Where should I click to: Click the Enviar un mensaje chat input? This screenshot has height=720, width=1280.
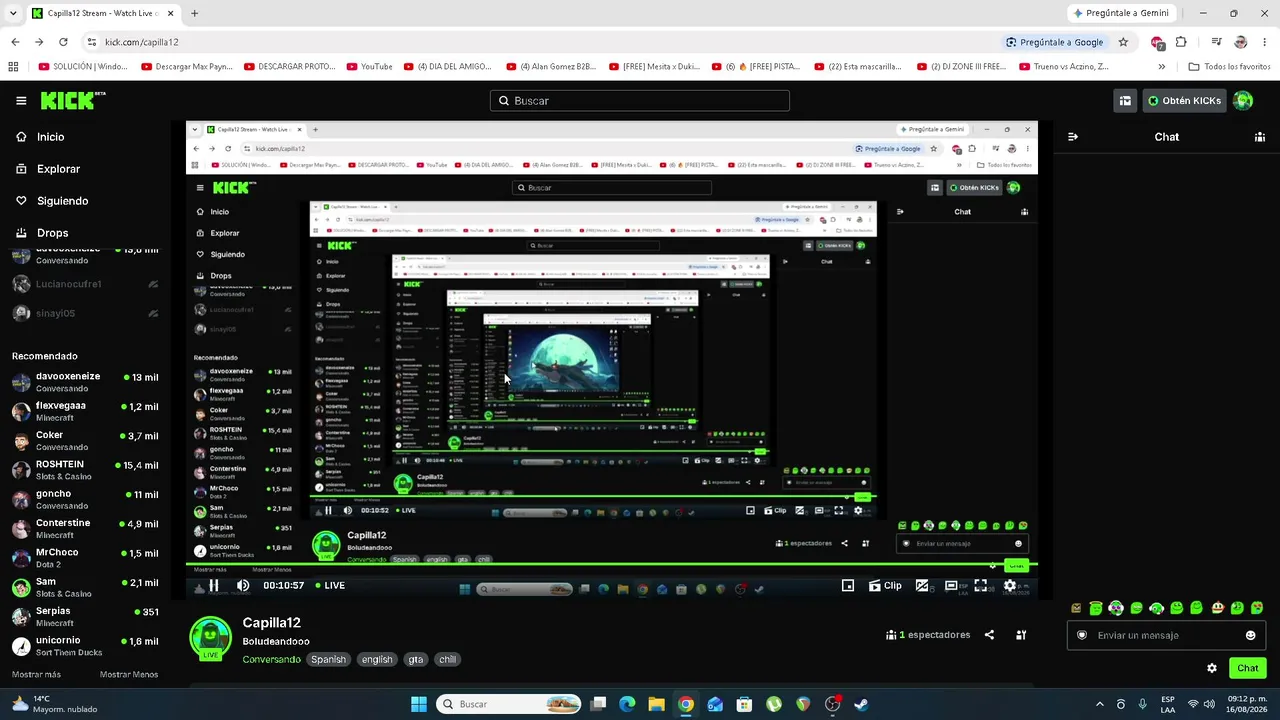(x=1166, y=636)
